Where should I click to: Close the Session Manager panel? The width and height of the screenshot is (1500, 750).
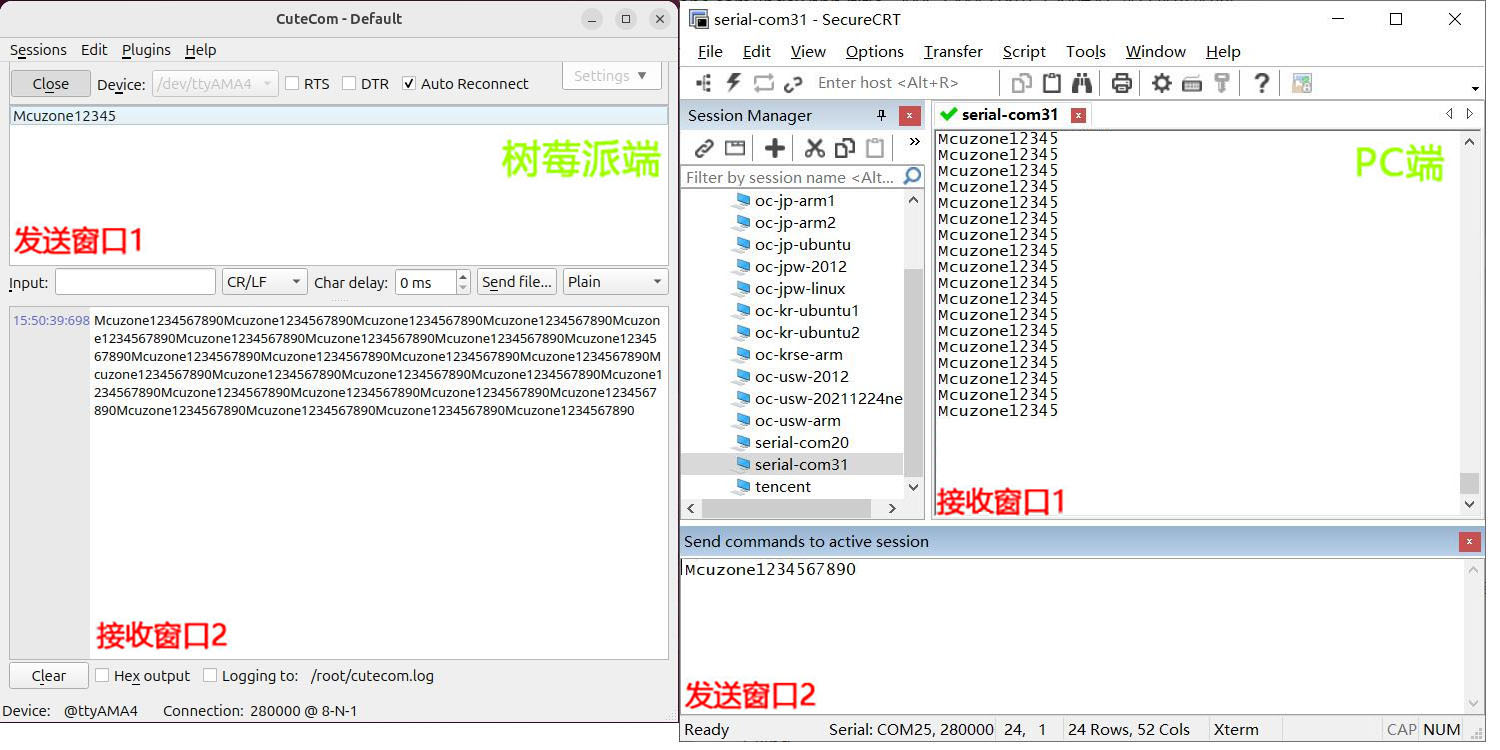(909, 115)
